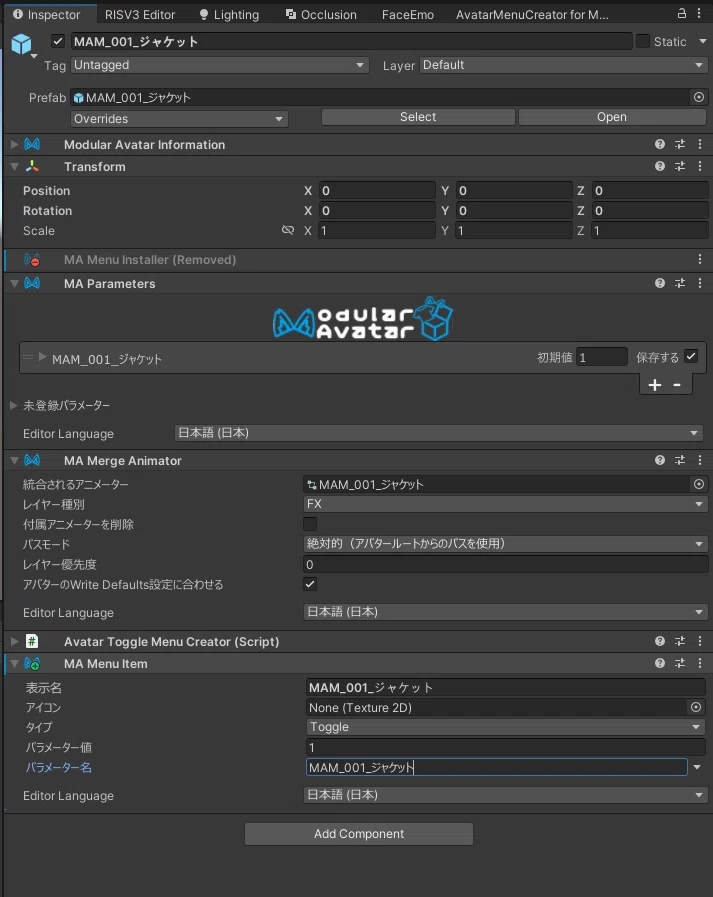713x897 pixels.
Task: Click Position X value field
Action: pos(377,190)
